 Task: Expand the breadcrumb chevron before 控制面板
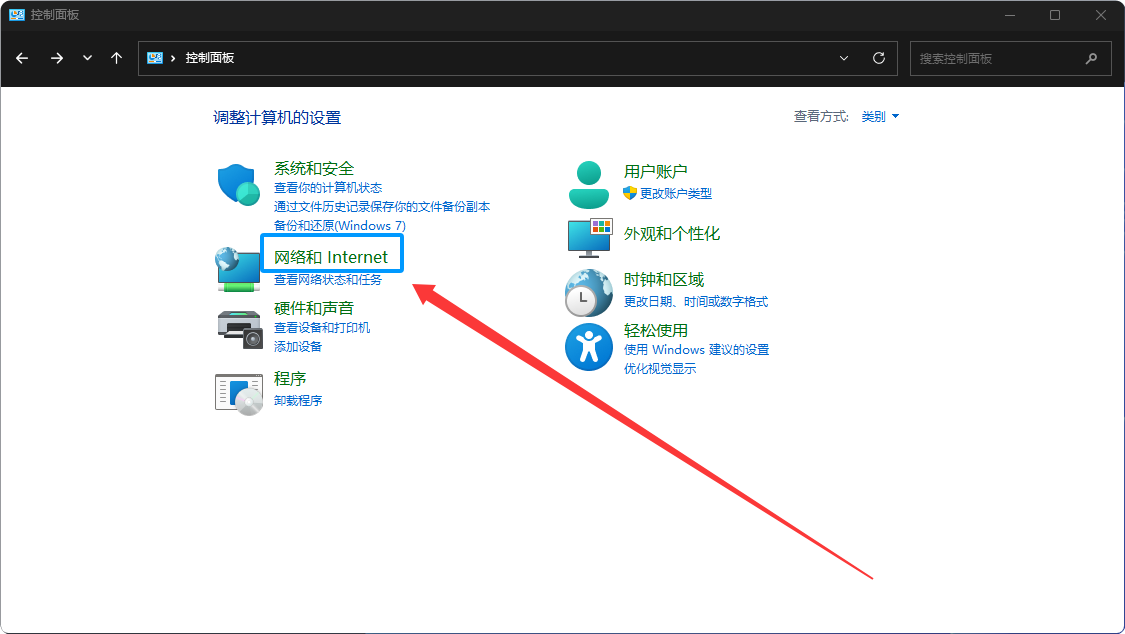pos(173,58)
